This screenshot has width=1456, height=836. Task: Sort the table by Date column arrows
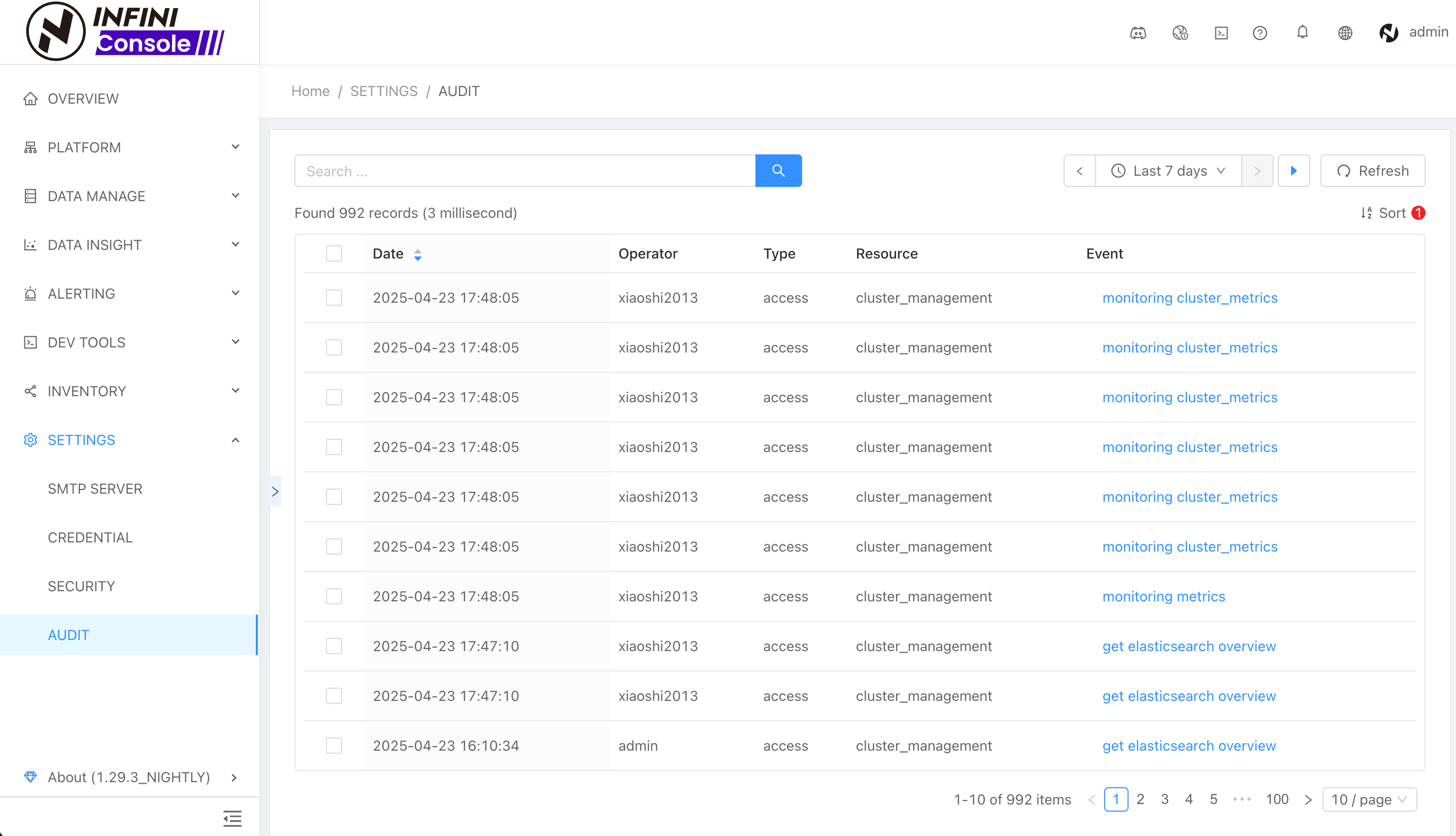(x=418, y=254)
